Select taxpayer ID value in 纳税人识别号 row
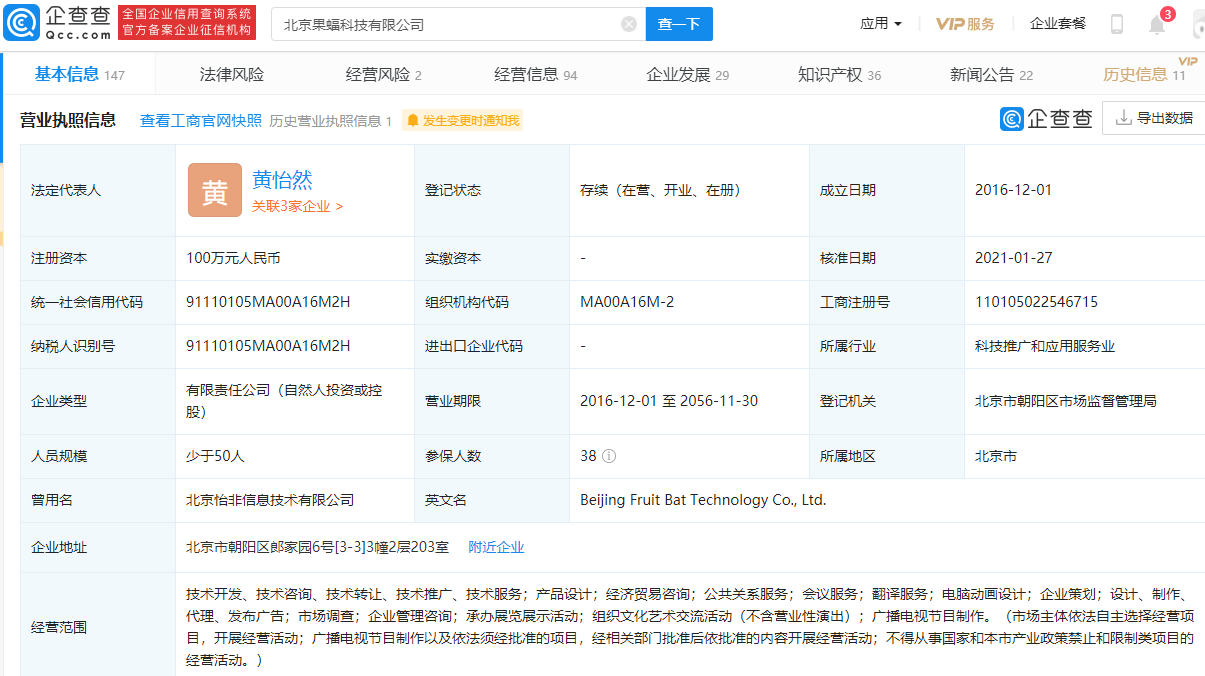Viewport: 1205px width, 676px height. 268,346
